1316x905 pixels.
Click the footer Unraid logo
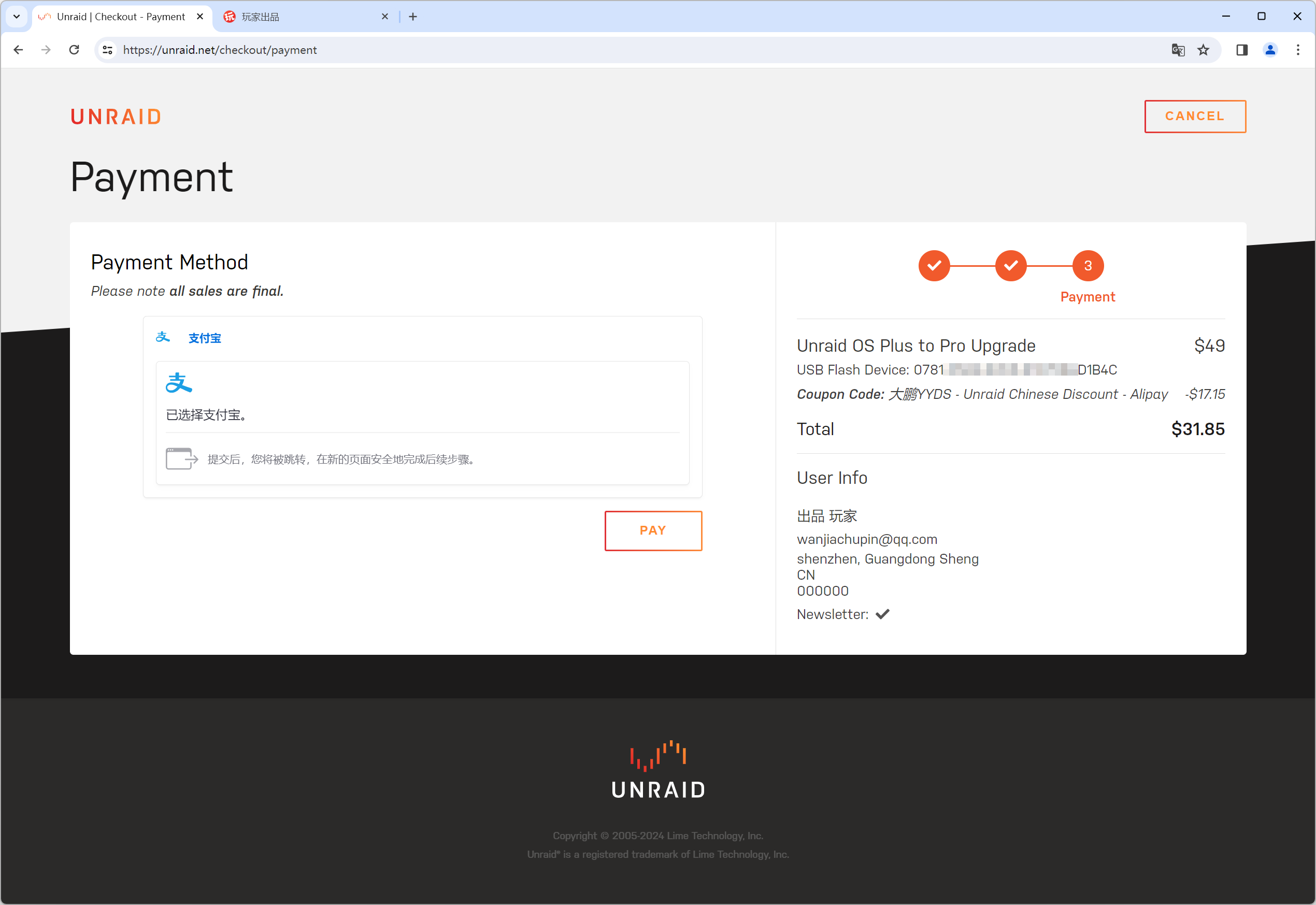click(x=657, y=769)
